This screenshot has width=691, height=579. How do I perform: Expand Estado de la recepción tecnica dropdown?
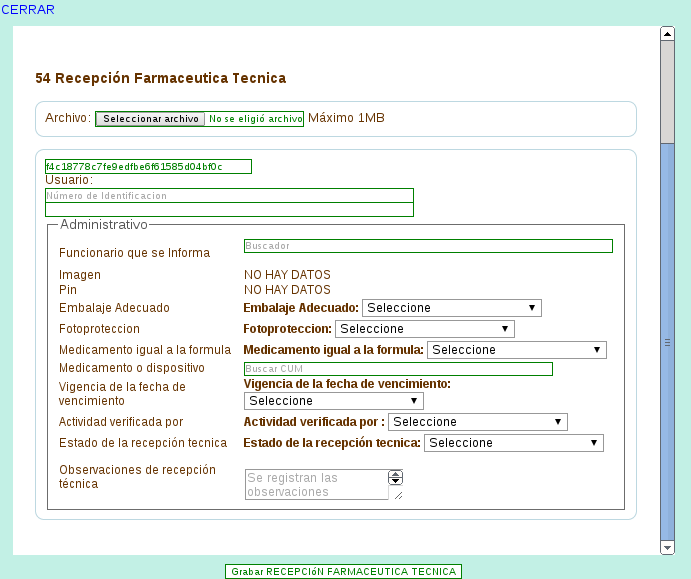coord(514,443)
